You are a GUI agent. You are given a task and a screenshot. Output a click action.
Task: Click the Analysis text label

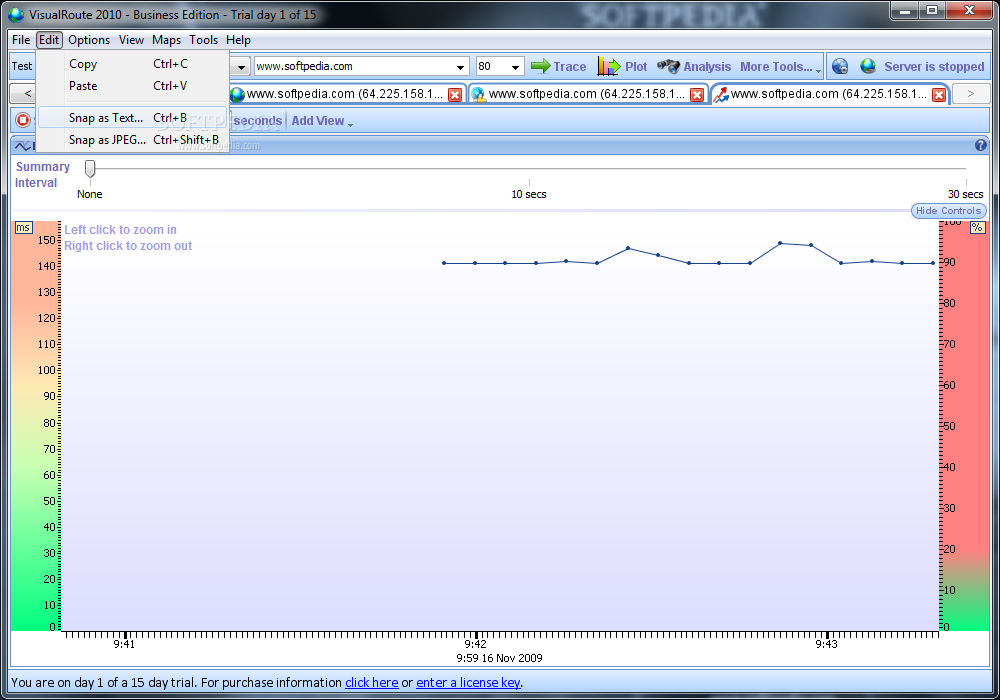tap(707, 66)
